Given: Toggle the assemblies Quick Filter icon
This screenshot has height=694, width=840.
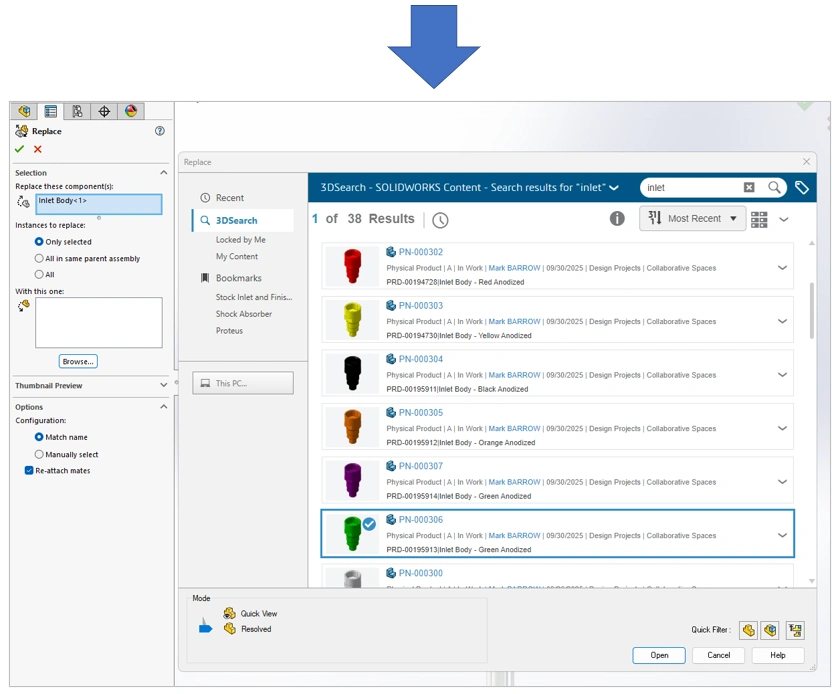Looking at the screenshot, I should click(770, 630).
